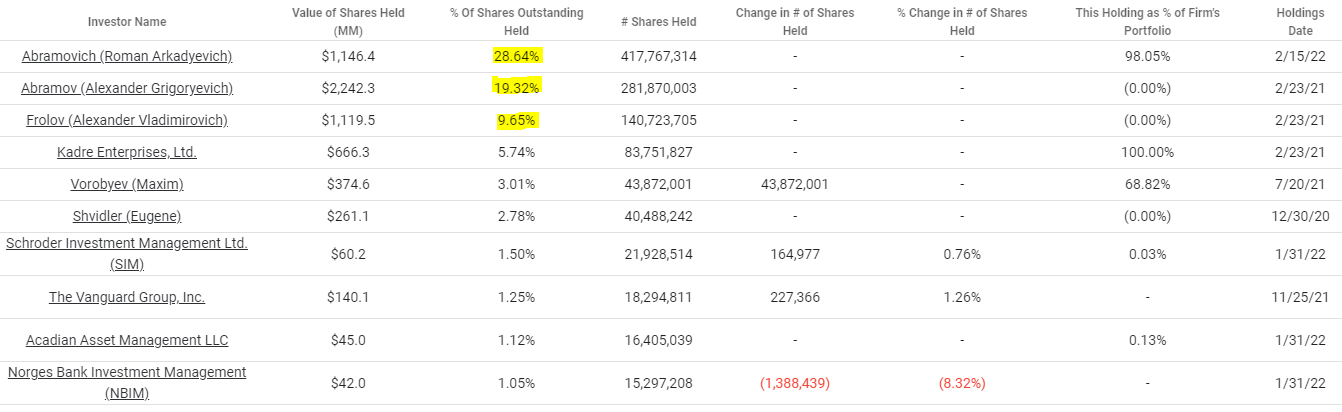Open Norges Bank Investment Management link
1342x412 pixels.
[127, 382]
